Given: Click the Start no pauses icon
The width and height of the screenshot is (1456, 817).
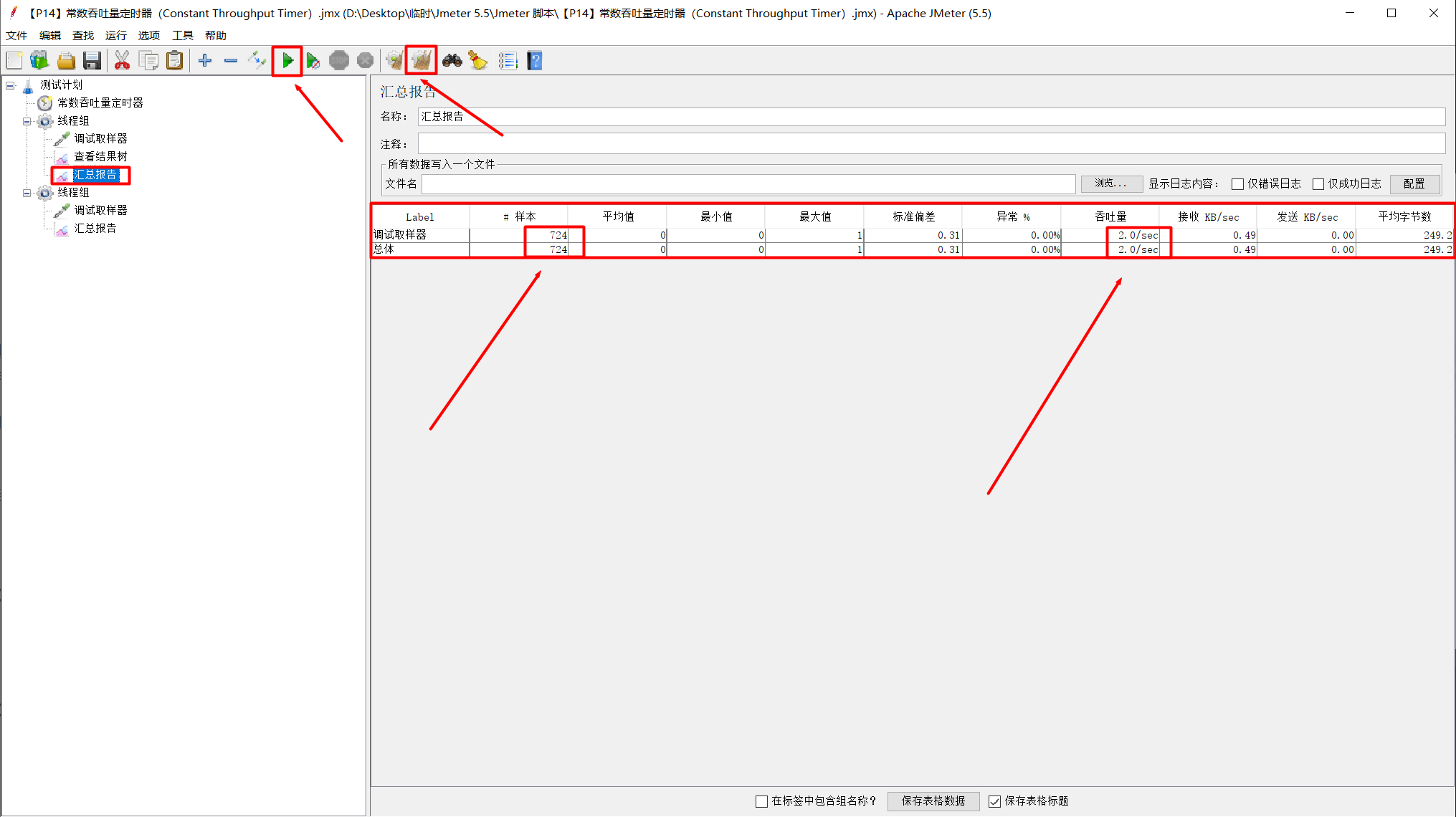Looking at the screenshot, I should click(x=313, y=61).
